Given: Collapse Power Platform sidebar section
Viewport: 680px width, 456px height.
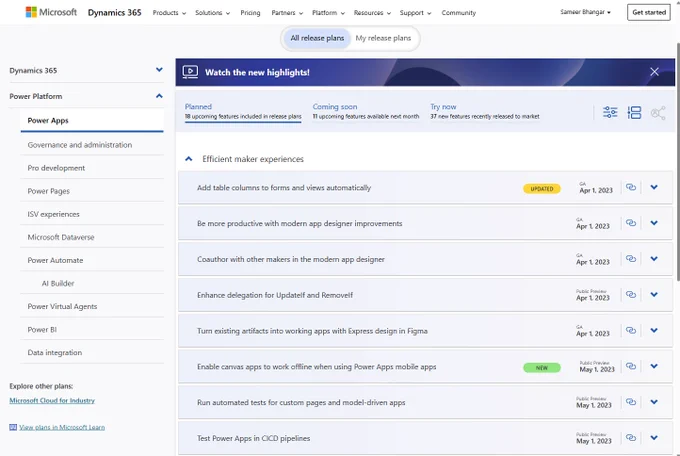Looking at the screenshot, I should coord(159,96).
